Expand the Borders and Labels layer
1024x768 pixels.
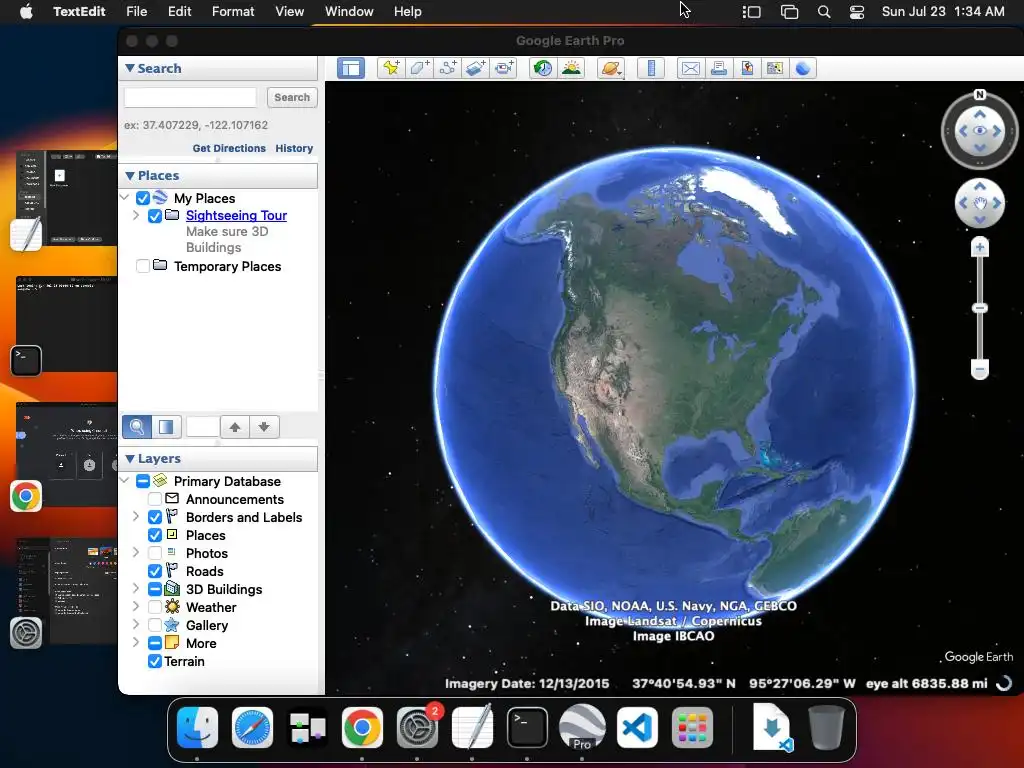click(136, 517)
